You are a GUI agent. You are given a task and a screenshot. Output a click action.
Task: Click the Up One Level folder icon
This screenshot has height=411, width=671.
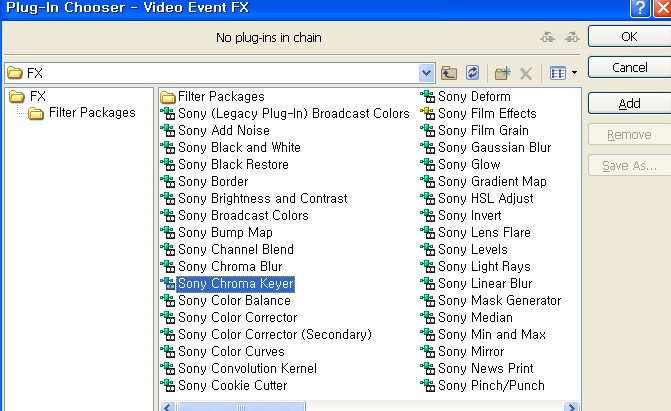[449, 73]
